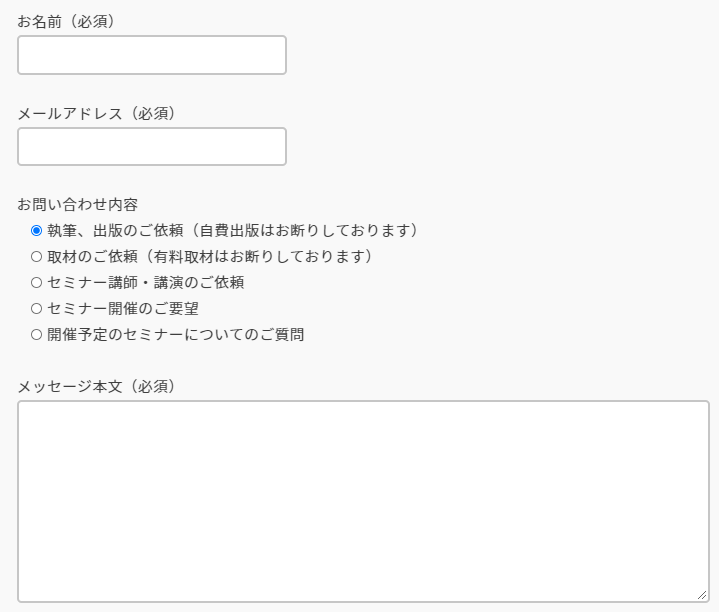Image resolution: width=719 pixels, height=612 pixels.
Task: Select the 執筆、出版のご依頼 radio button
Action: (36, 231)
